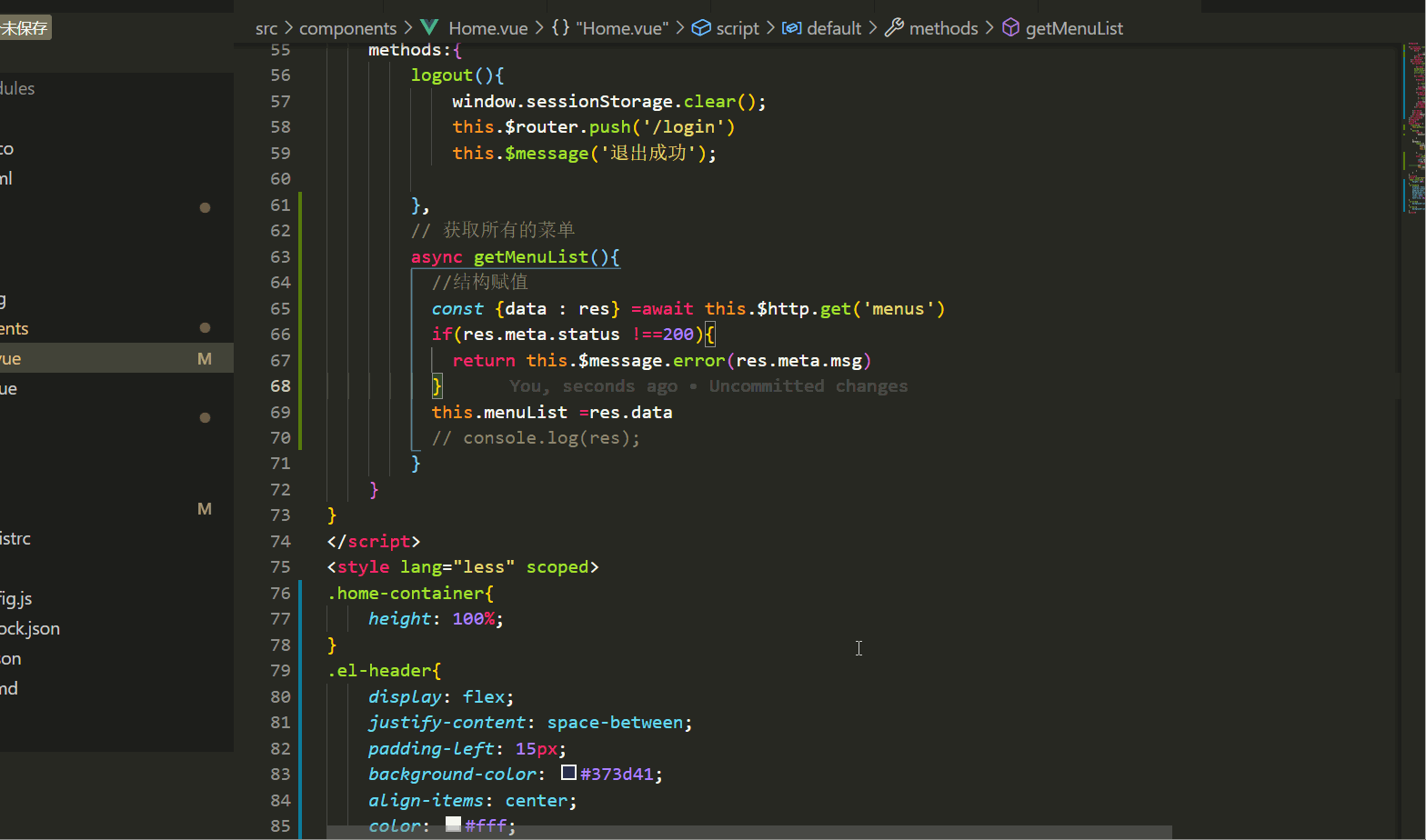Click the comment "结构赋值" on line 64

point(491,283)
